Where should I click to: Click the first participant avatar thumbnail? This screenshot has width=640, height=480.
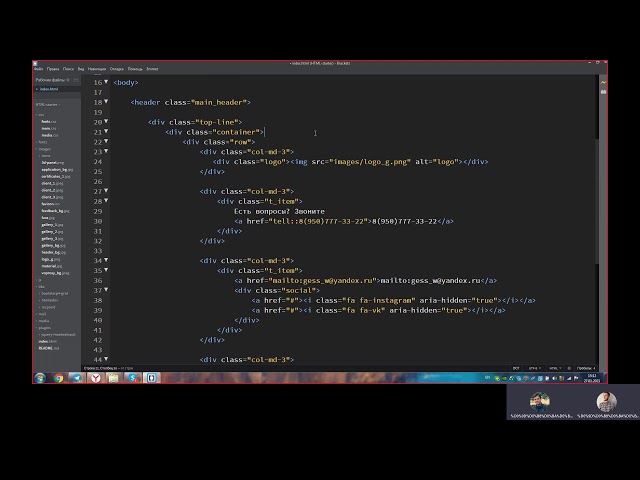coord(540,402)
